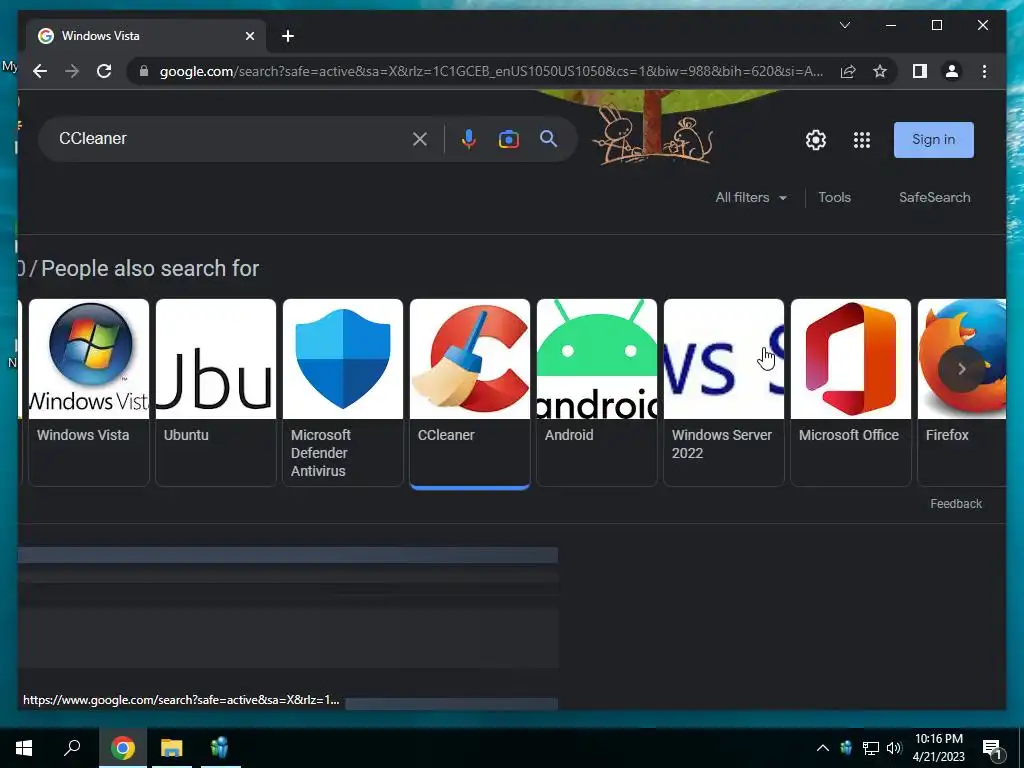
Task: Select the Microsoft Office card
Action: point(851,392)
